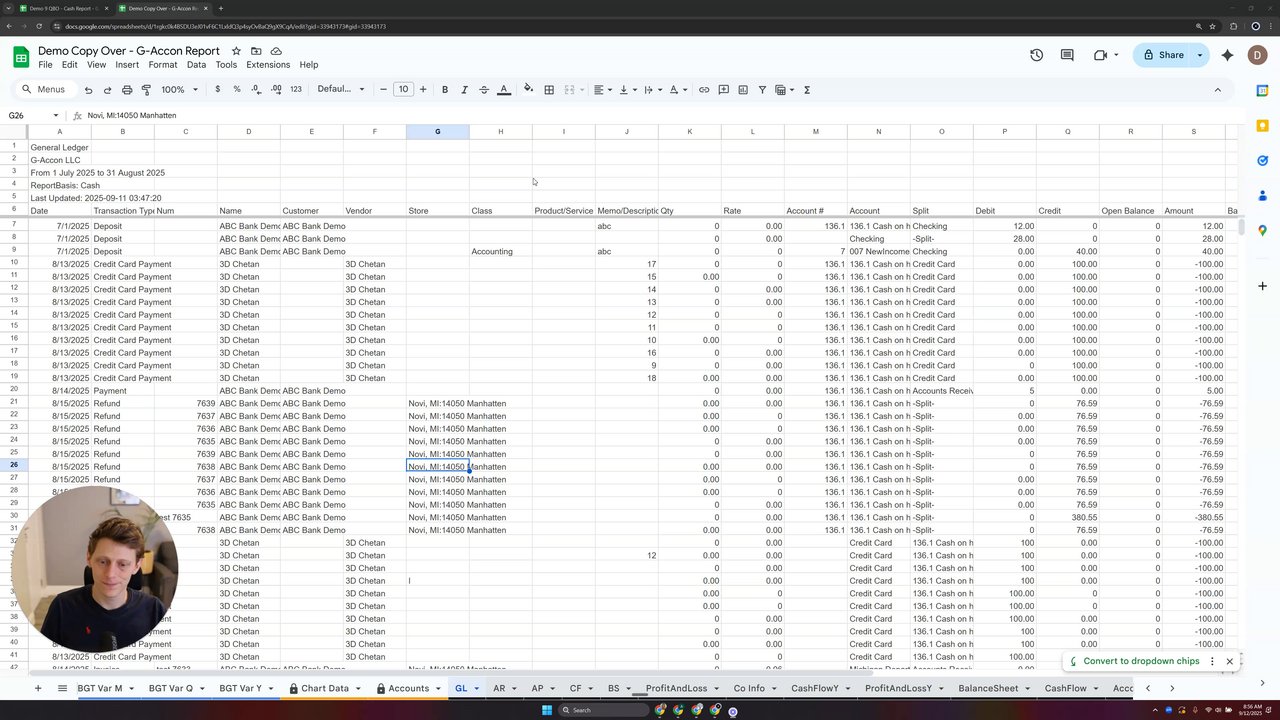Click Convert to dropdown chips suggestion
The width and height of the screenshot is (1280, 720).
pos(1134,661)
